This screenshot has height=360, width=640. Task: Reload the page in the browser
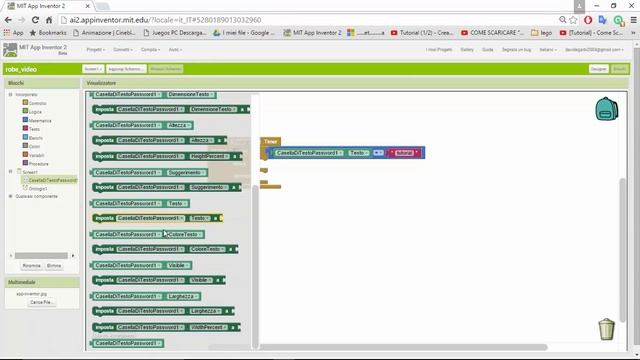click(35, 20)
